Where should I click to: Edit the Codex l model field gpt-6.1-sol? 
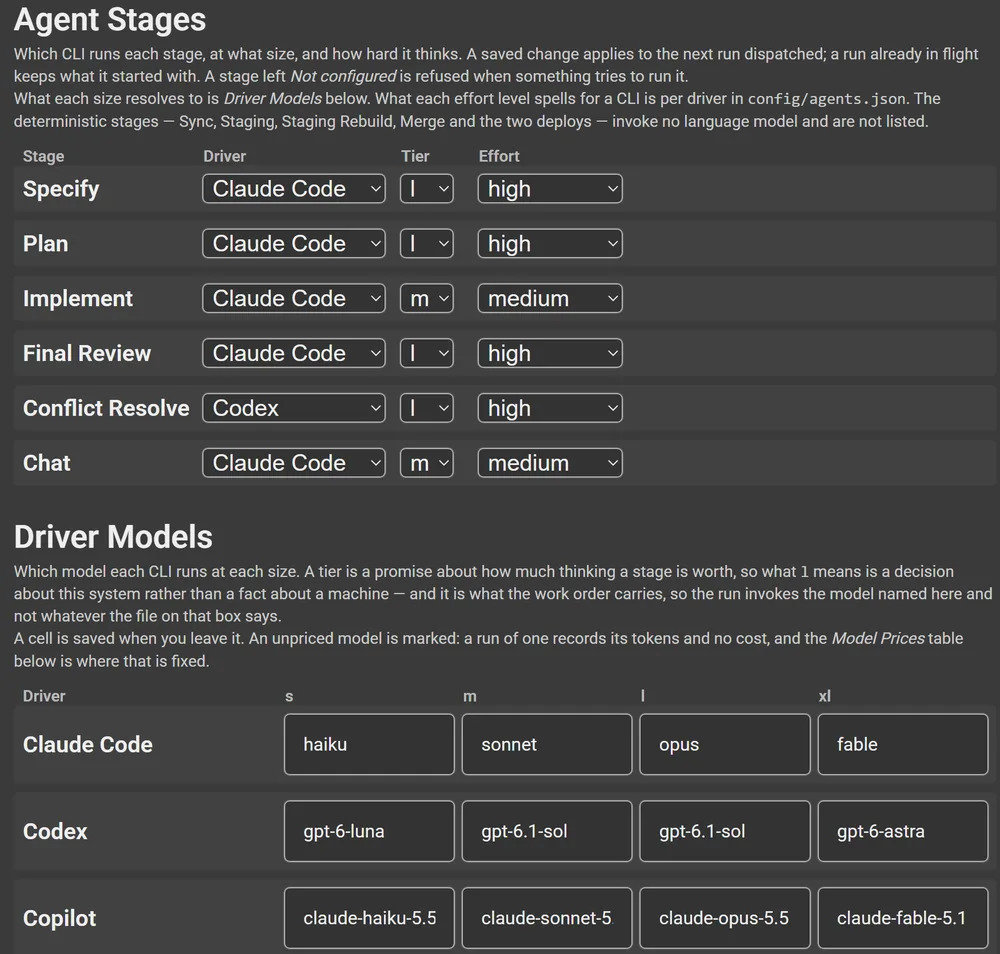point(724,831)
